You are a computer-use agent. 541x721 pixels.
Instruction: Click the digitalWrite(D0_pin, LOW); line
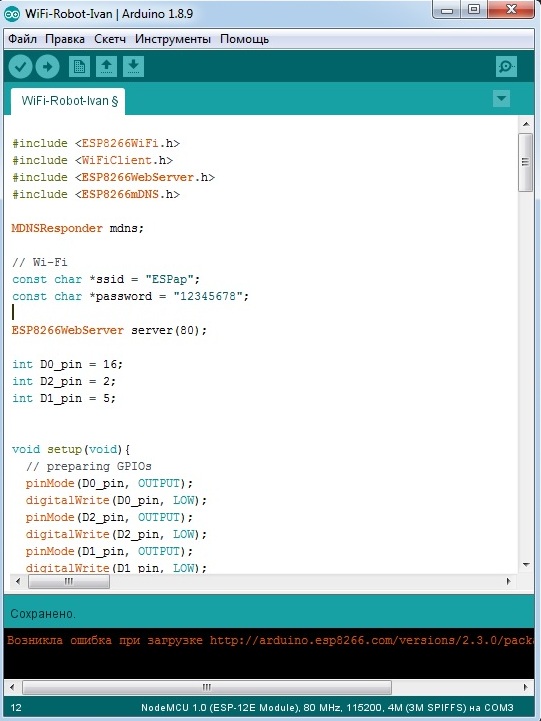pyautogui.click(x=116, y=501)
